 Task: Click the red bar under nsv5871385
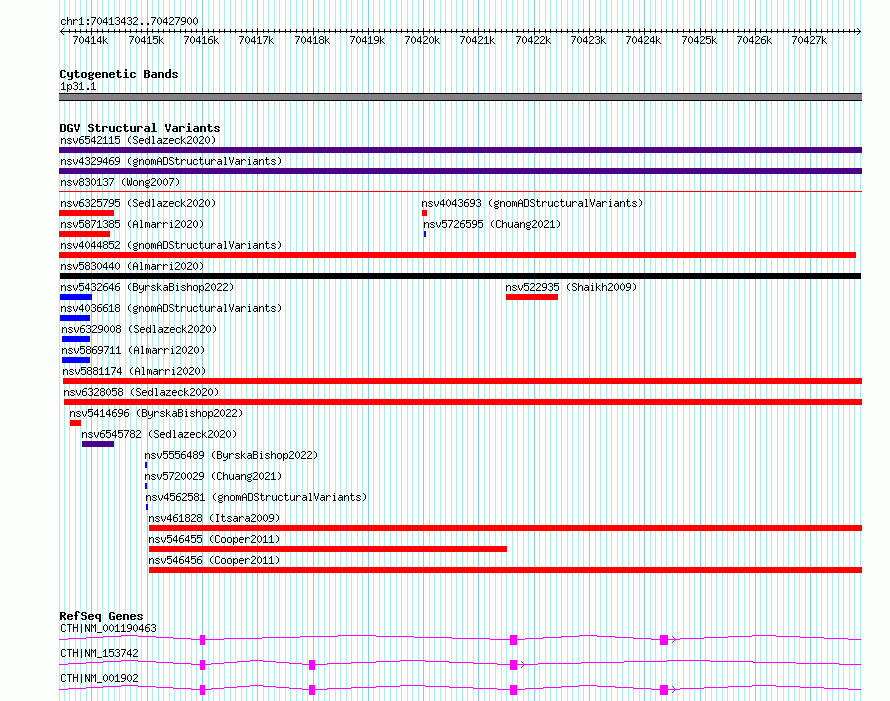coord(85,234)
